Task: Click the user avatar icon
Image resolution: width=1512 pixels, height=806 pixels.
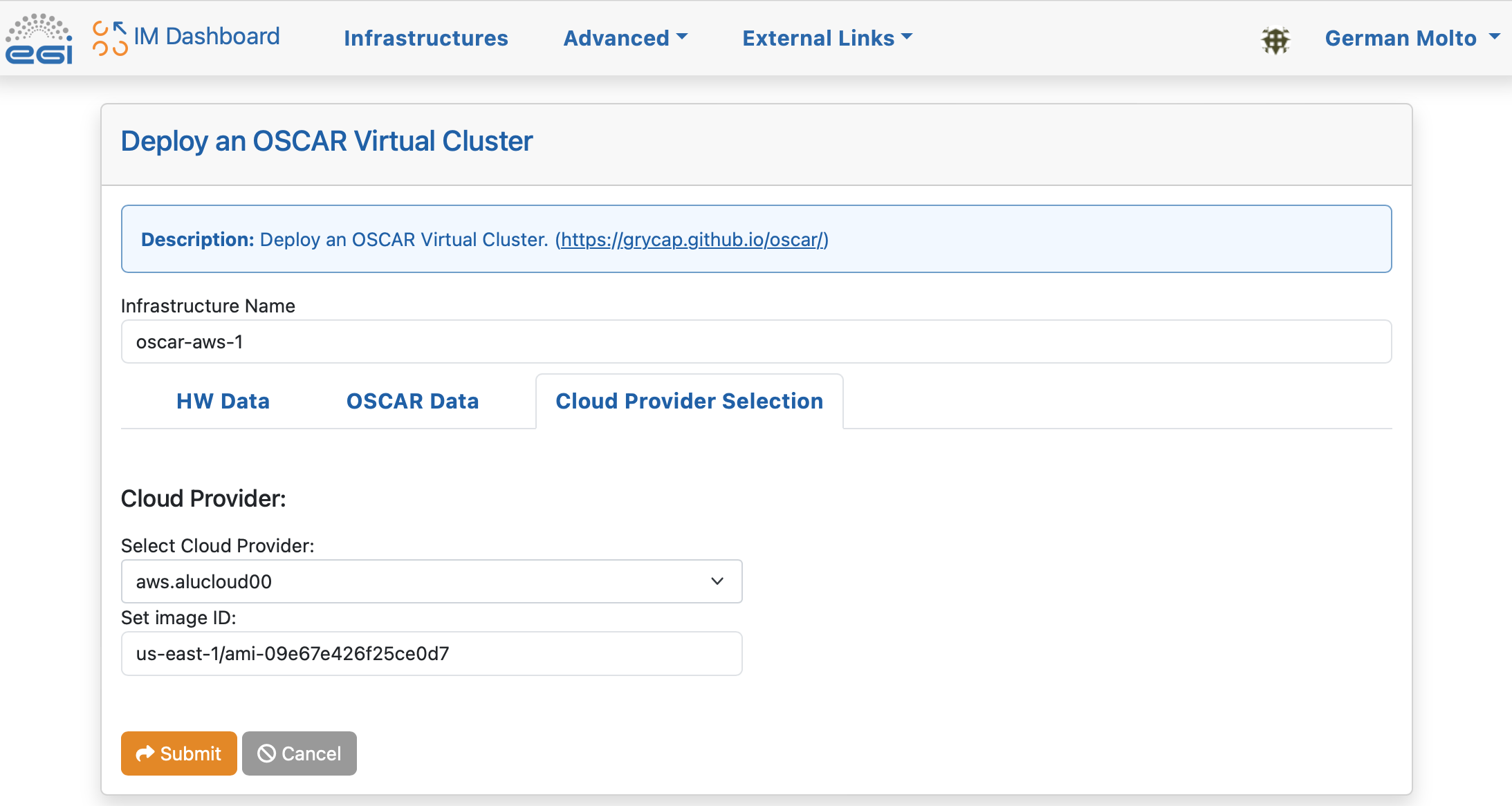Action: (1275, 39)
